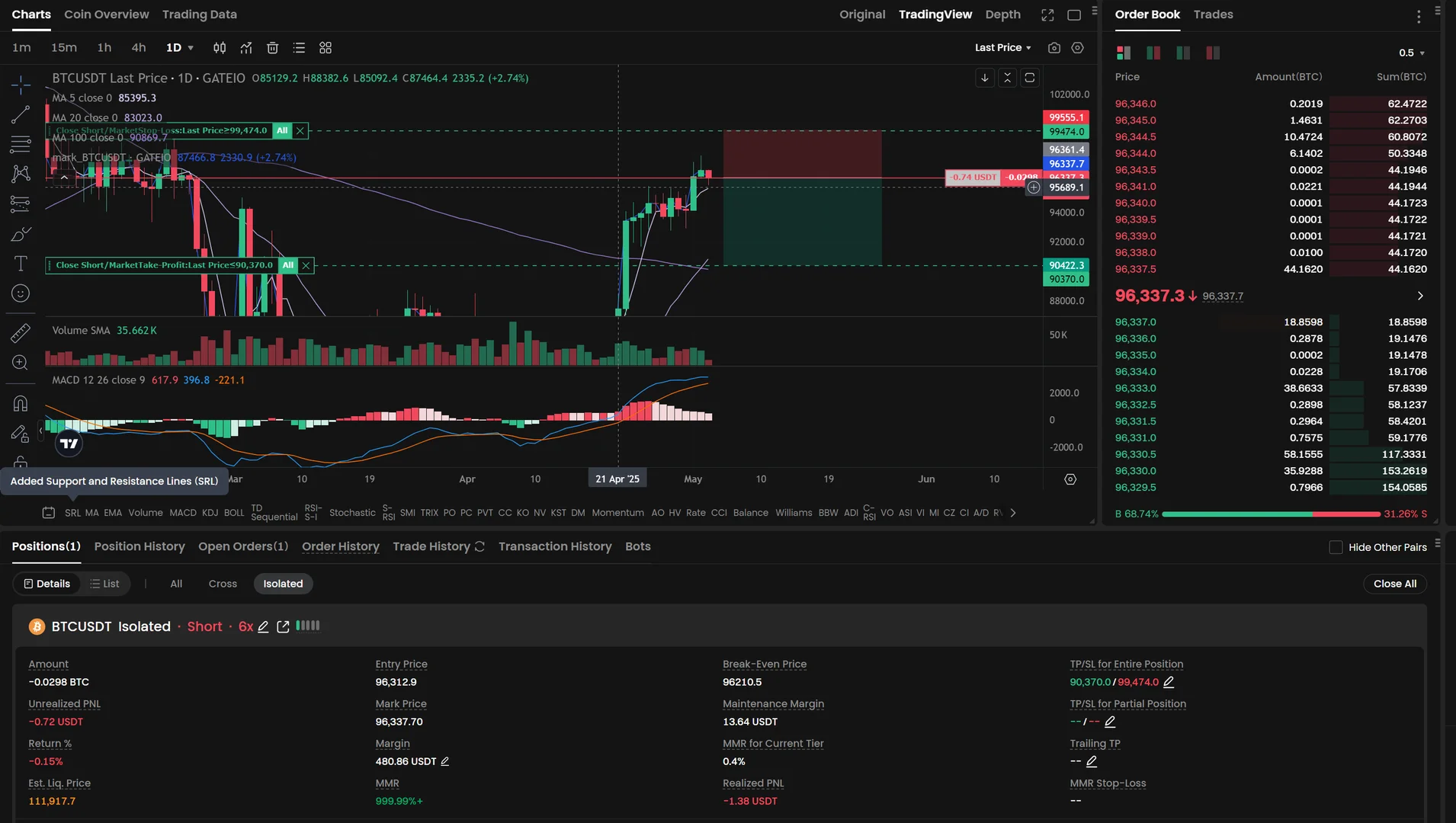Click the buy/sell ratio bar
Screen dimensions: 1456x823
1272,515
